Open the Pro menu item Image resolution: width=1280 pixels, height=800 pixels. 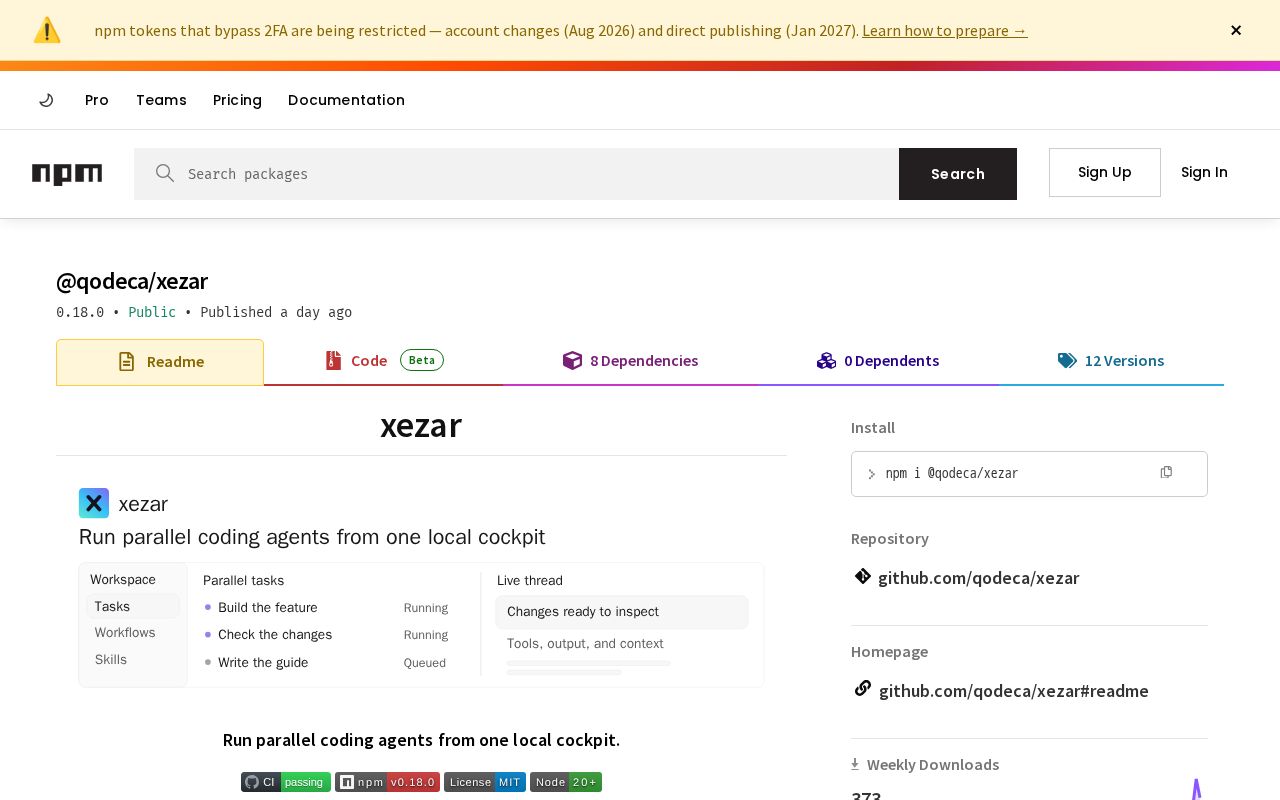click(x=97, y=100)
